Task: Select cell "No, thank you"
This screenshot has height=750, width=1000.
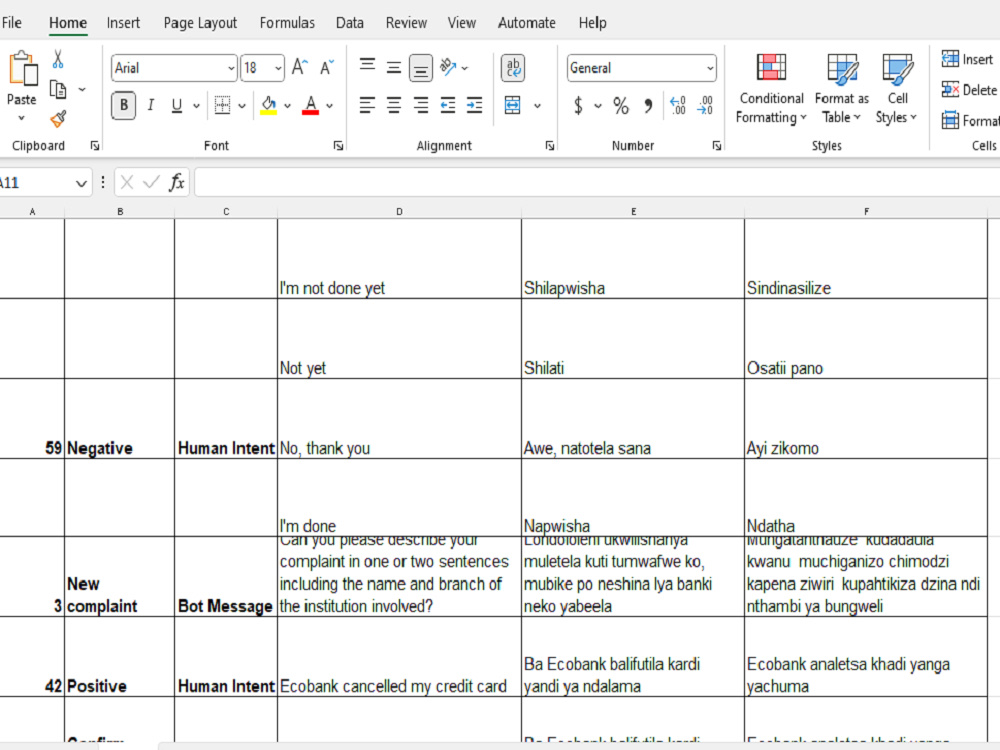Action: [399, 418]
